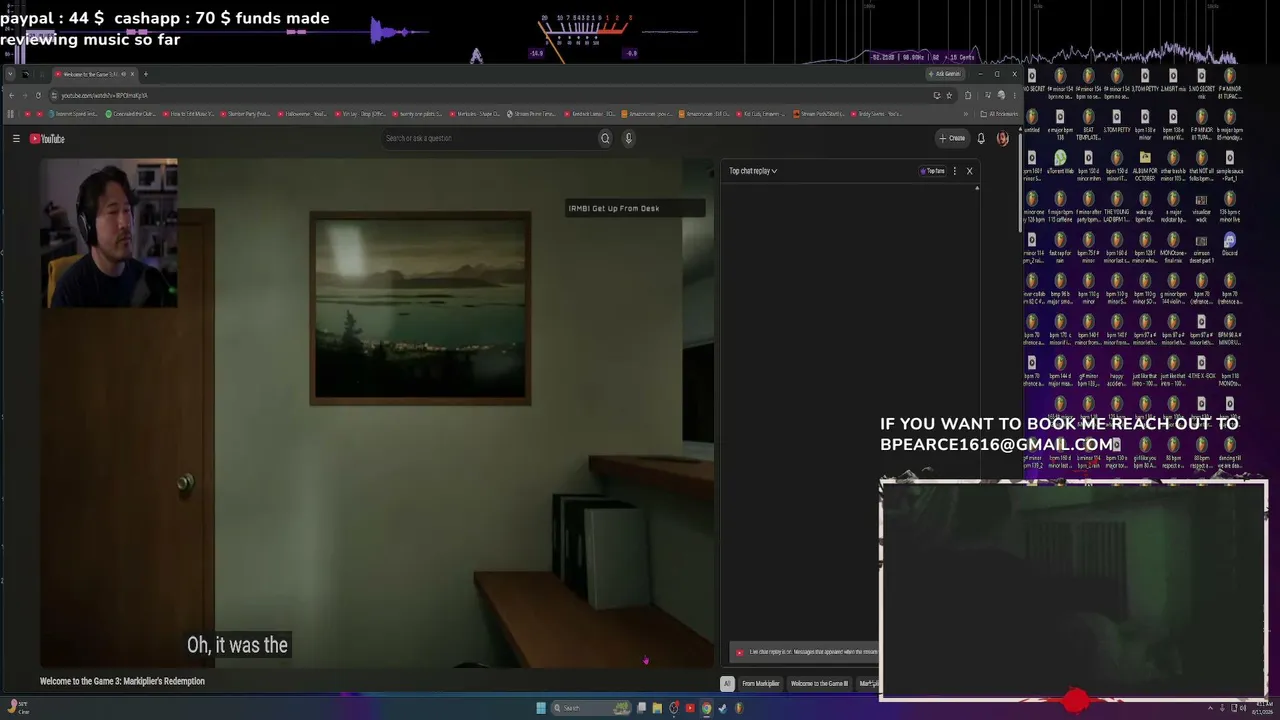Click the Ask Gemini button in Chrome
Viewport: 1280px width, 720px height.
click(944, 74)
